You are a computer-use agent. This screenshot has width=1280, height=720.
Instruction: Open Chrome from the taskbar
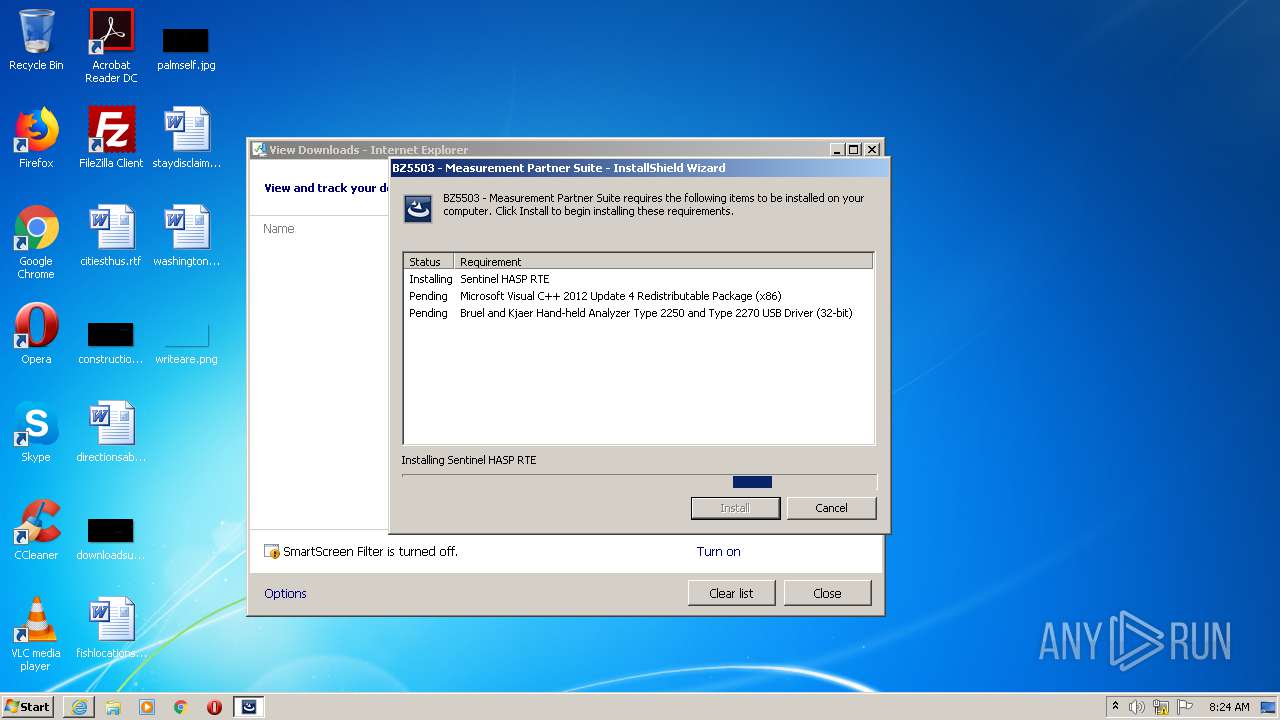pos(181,707)
